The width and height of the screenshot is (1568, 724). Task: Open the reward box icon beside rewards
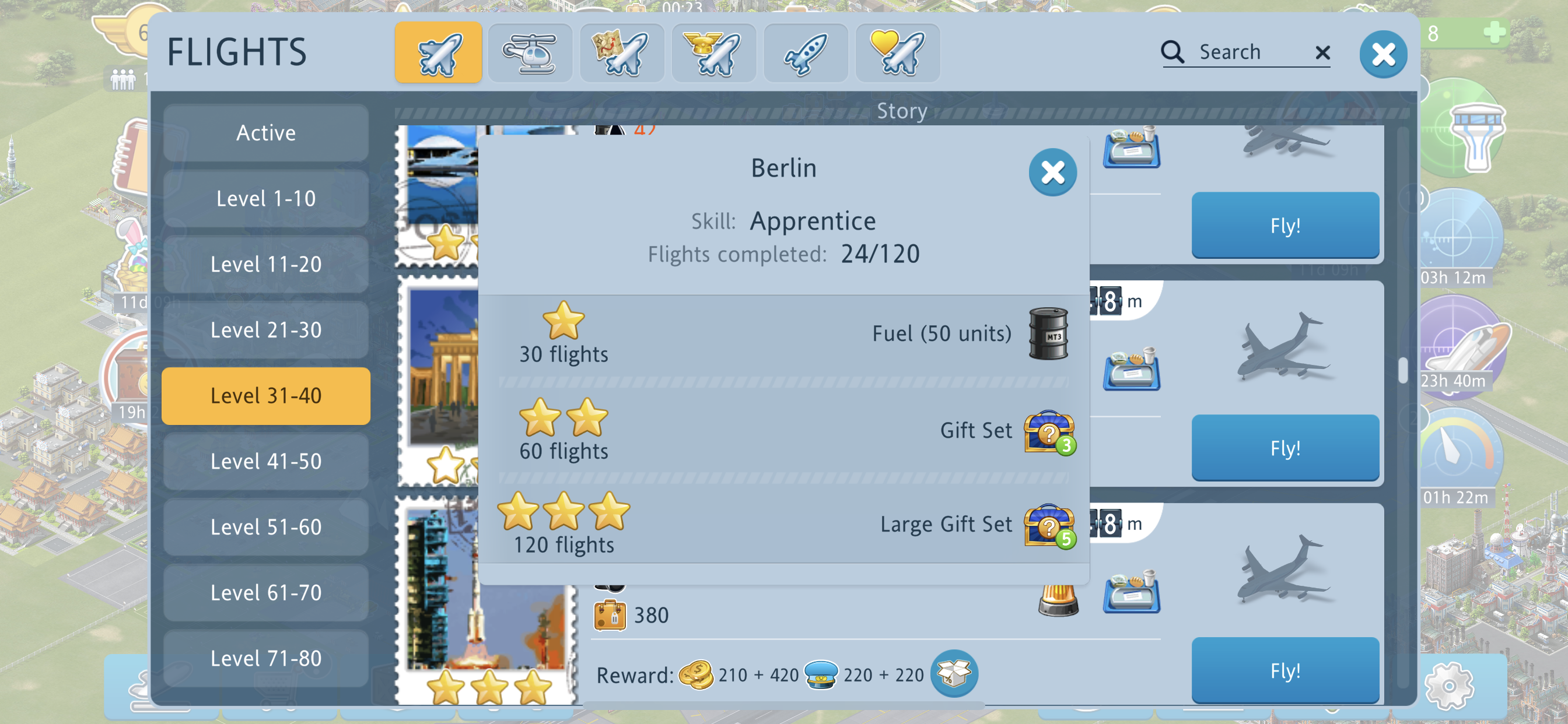[x=954, y=673]
